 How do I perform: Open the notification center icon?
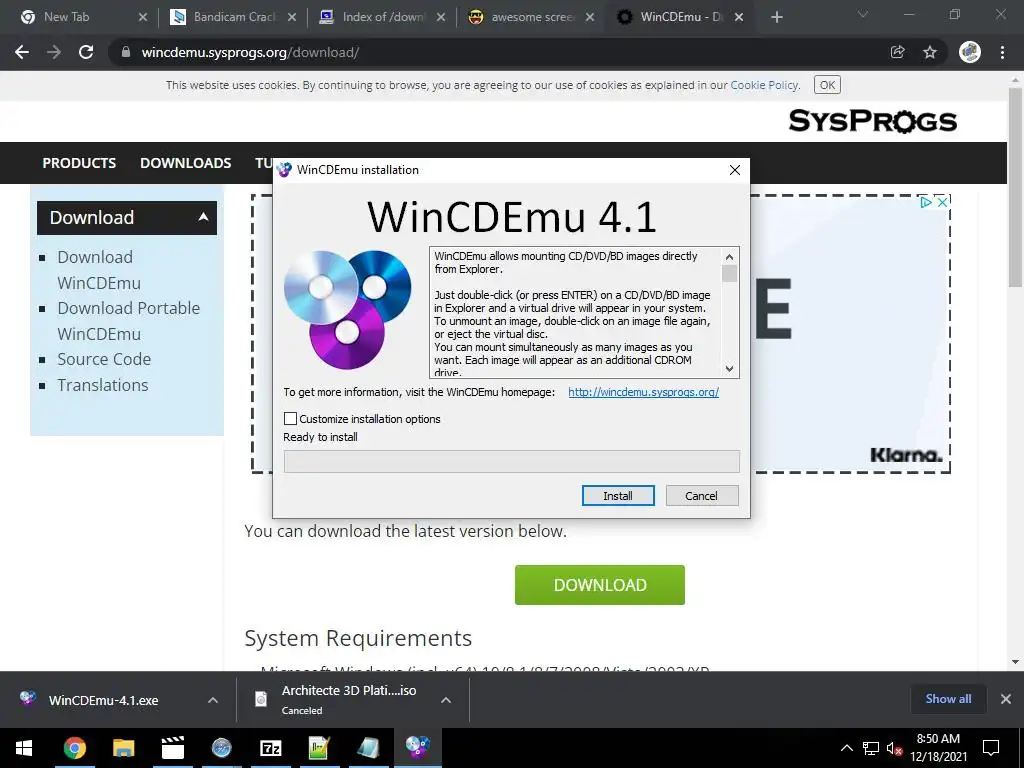point(991,748)
